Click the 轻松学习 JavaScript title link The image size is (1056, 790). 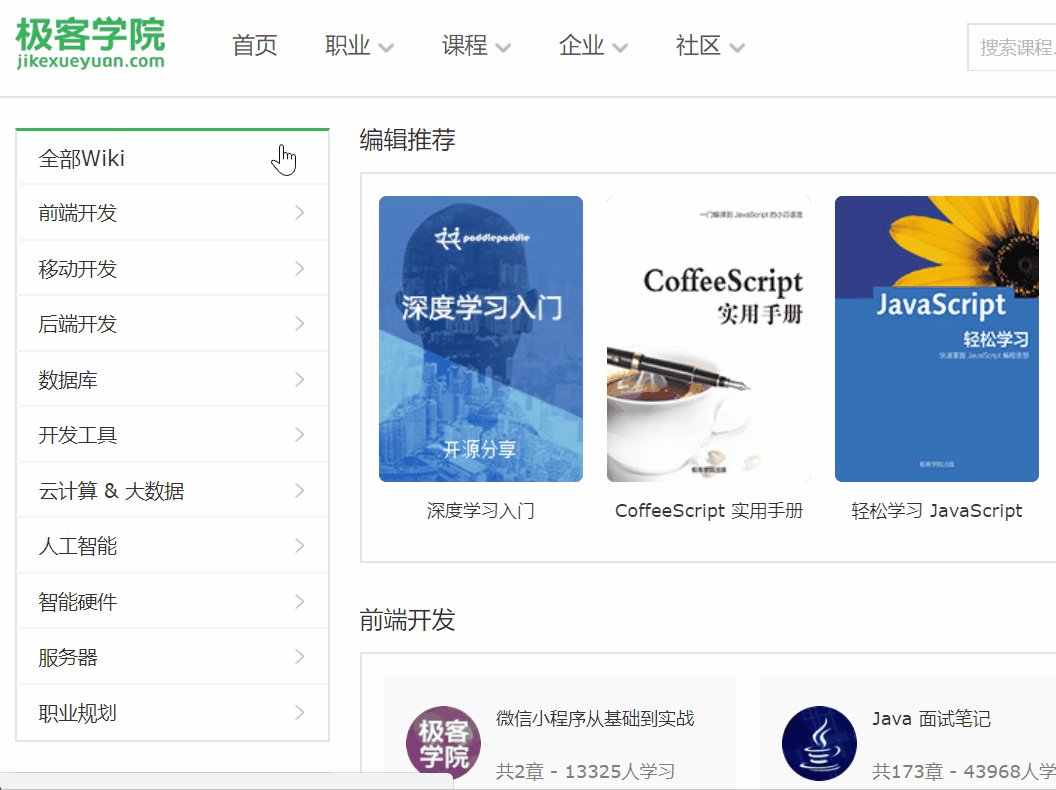coord(937,511)
